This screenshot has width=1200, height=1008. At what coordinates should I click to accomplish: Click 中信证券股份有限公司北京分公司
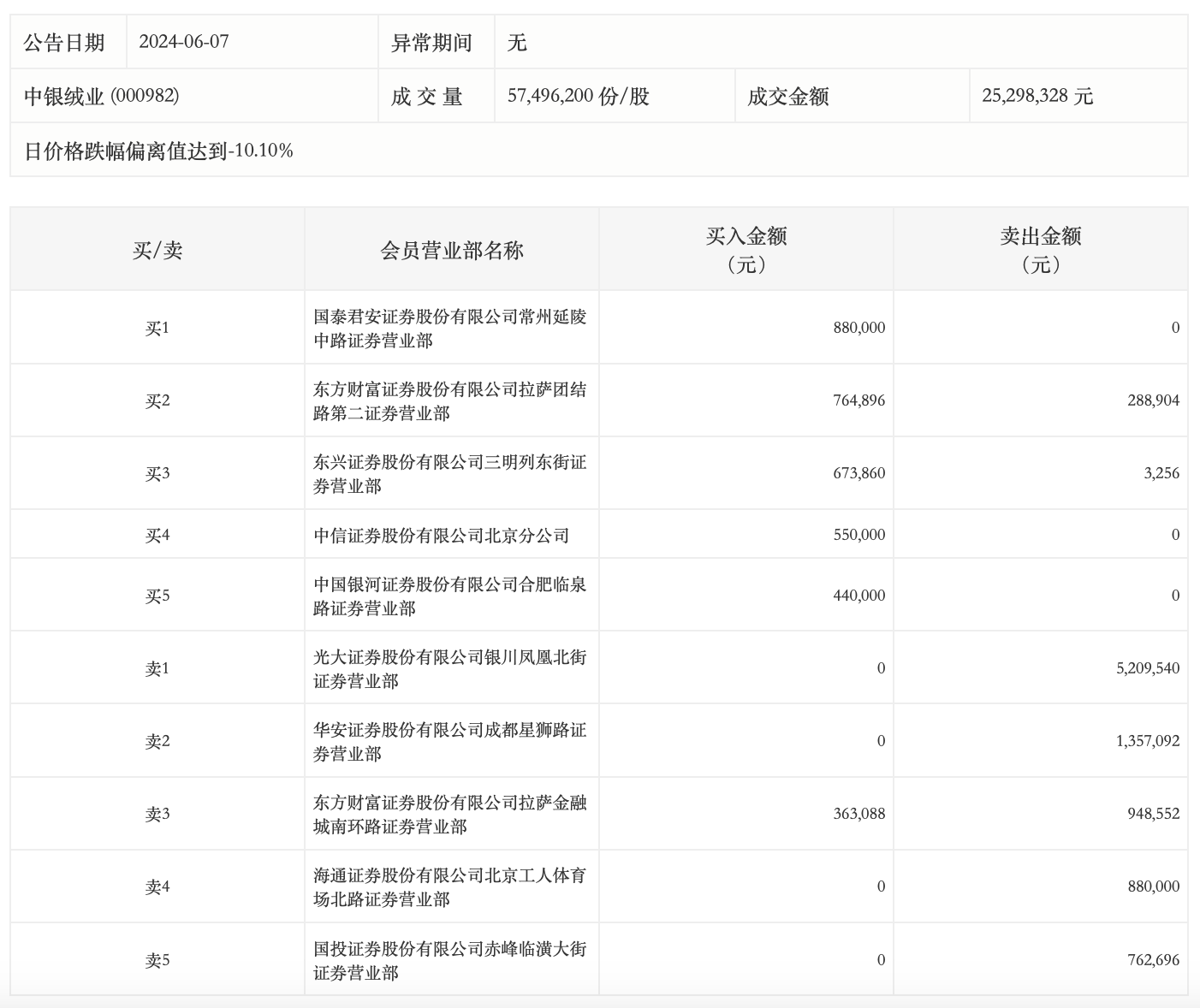click(x=441, y=536)
